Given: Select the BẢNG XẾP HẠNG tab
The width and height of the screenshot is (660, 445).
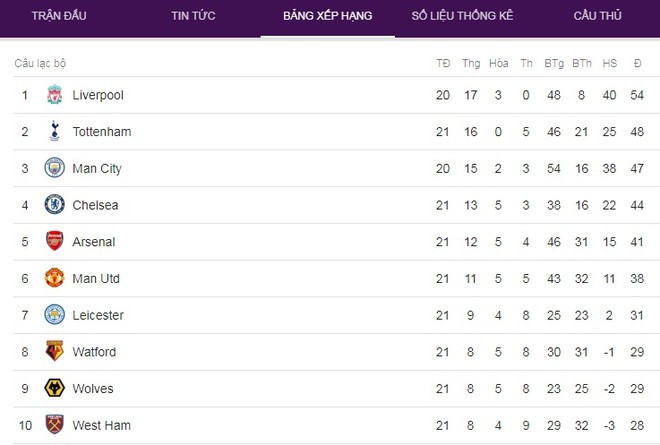Looking at the screenshot, I should pyautogui.click(x=327, y=16).
